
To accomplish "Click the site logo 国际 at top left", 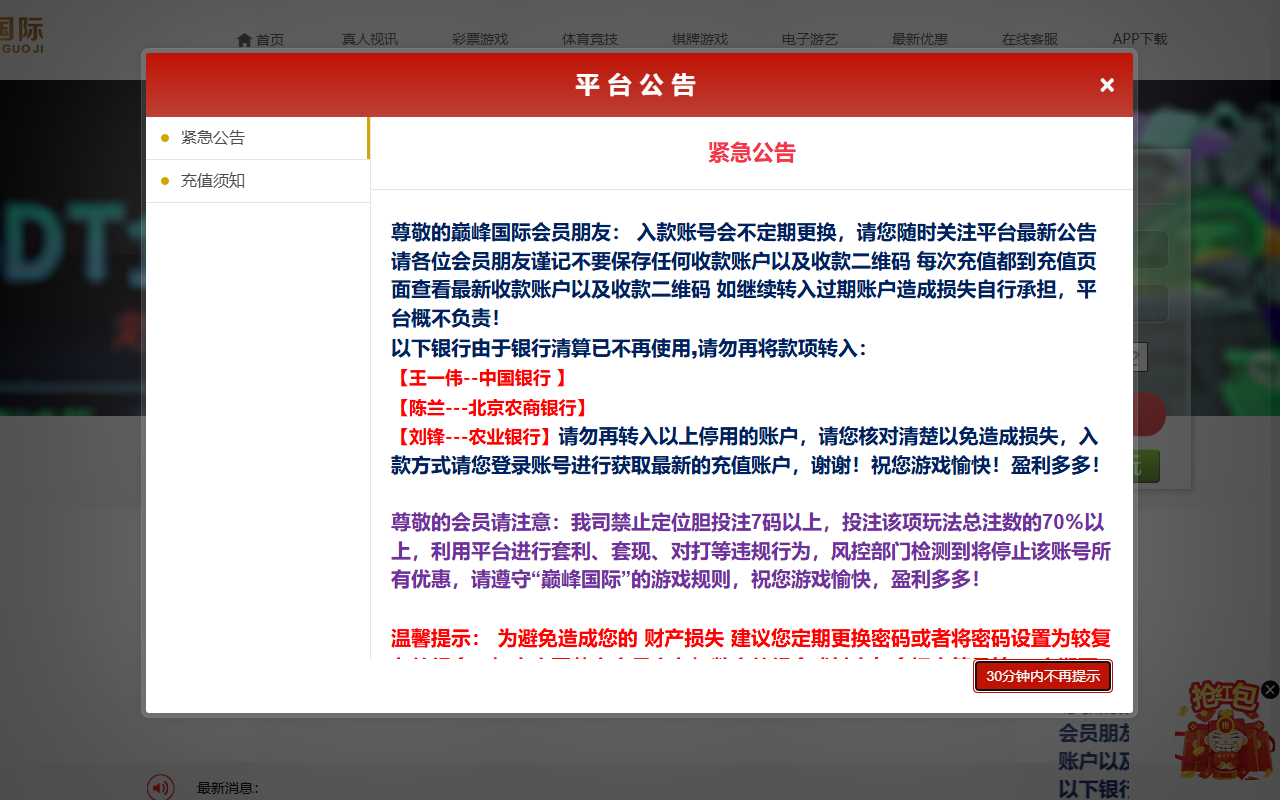I will pos(22,35).
